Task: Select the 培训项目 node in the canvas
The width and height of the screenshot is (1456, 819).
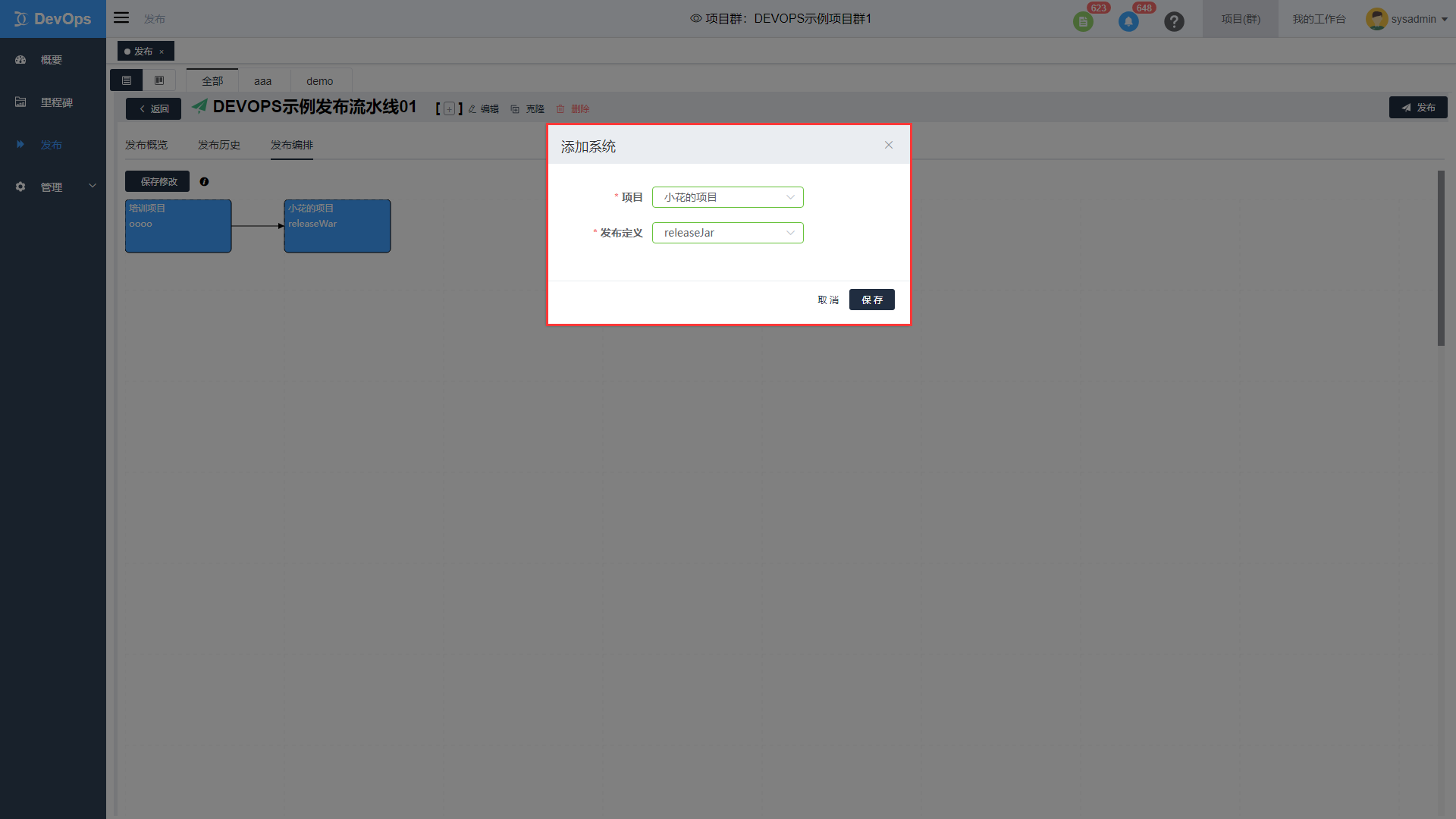Action: click(178, 226)
